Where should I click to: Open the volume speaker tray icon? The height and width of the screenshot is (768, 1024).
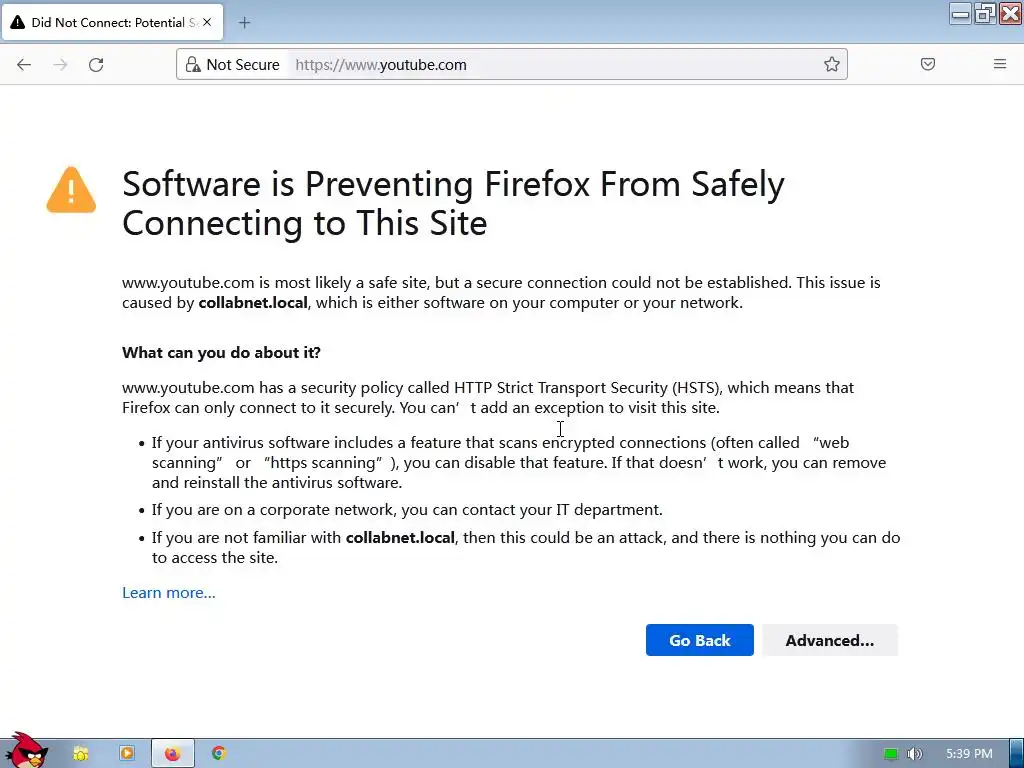[x=914, y=754]
